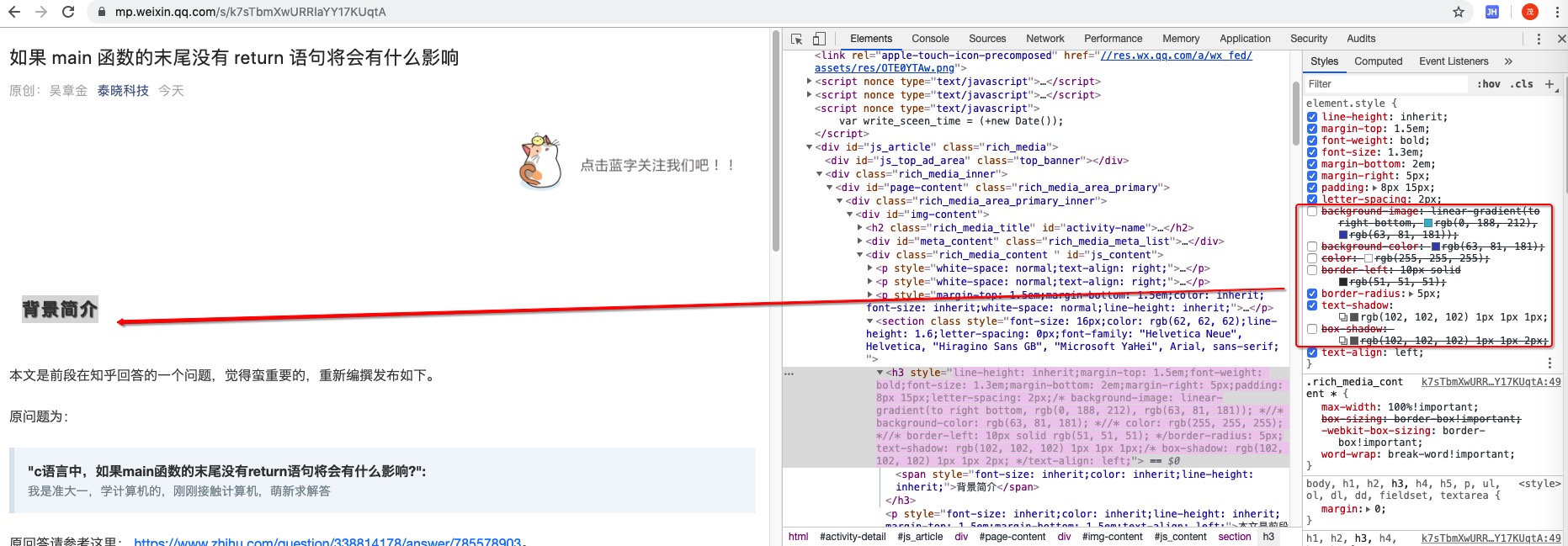The image size is (1568, 546).
Task: Open the teal rgb(0,188,212) color swatch
Action: pyautogui.click(x=1427, y=223)
